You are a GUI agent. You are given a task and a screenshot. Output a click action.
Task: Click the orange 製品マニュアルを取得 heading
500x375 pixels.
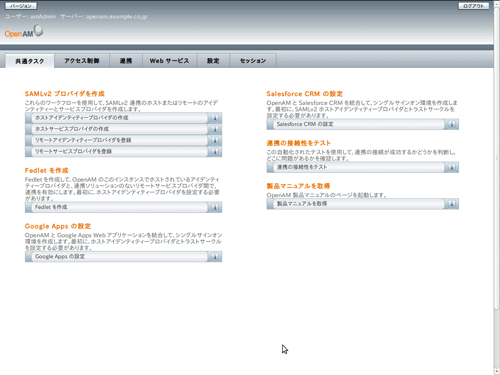[298, 186]
